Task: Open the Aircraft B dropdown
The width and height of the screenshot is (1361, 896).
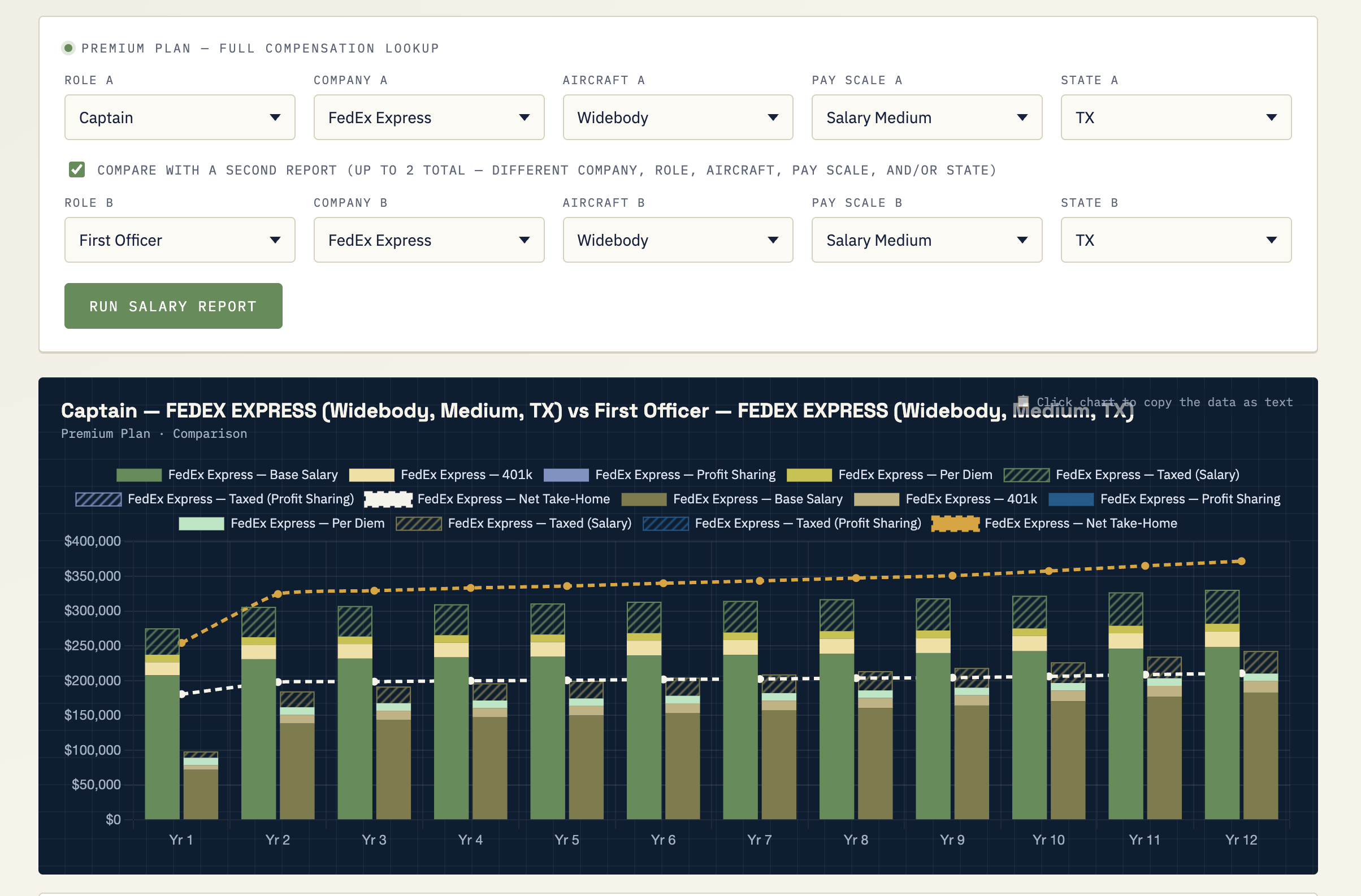Action: click(x=678, y=240)
